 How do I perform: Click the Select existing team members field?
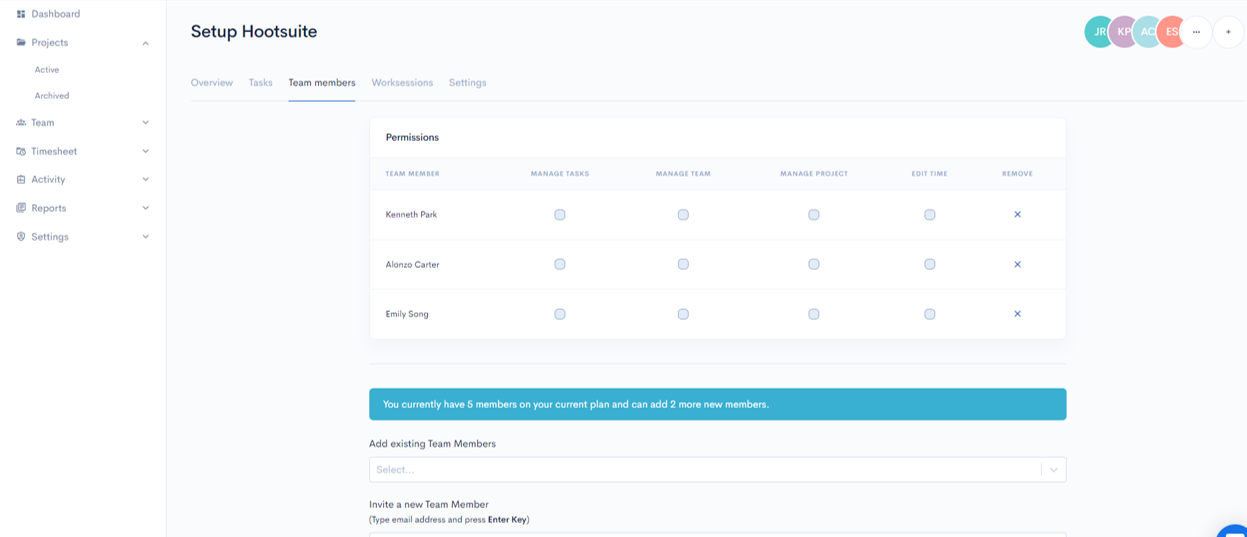(x=700, y=470)
